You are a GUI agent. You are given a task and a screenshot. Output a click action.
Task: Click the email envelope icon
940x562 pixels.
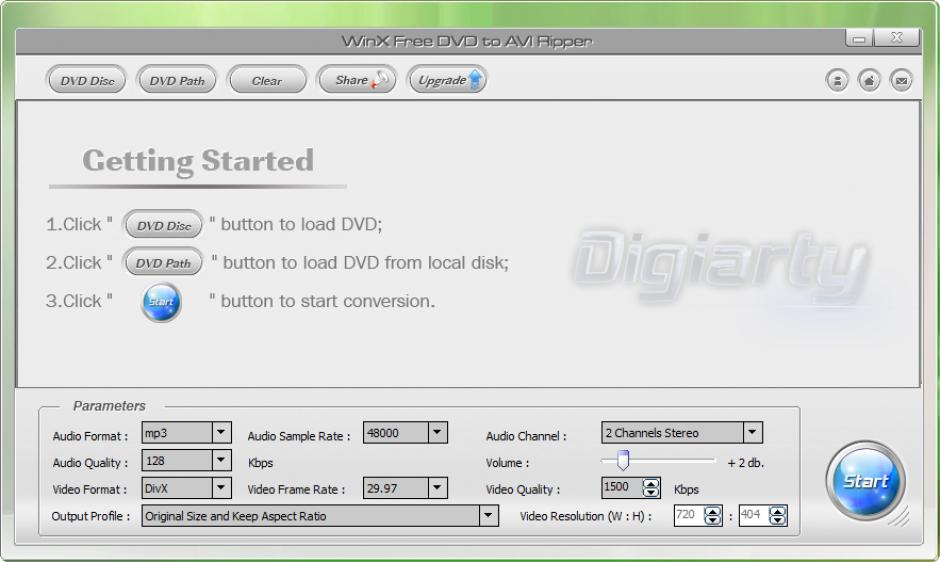tap(900, 80)
